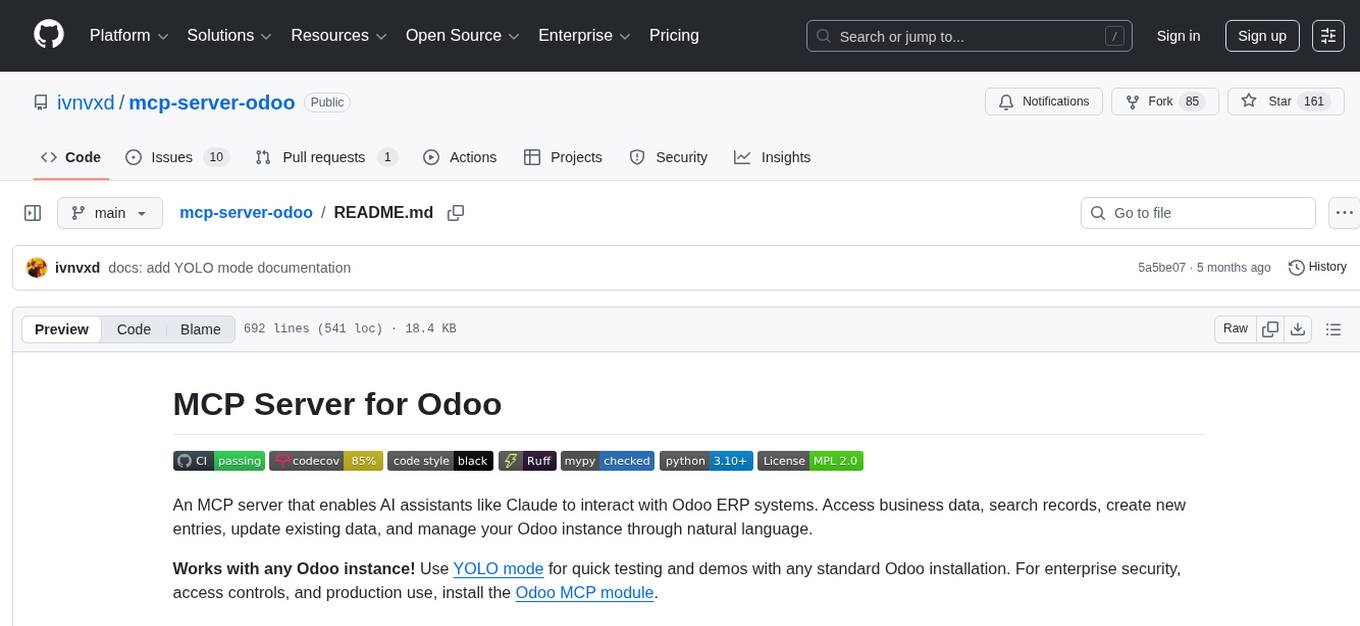Open the Odoo MCP module link
Image resolution: width=1360 pixels, height=626 pixels.
point(584,592)
